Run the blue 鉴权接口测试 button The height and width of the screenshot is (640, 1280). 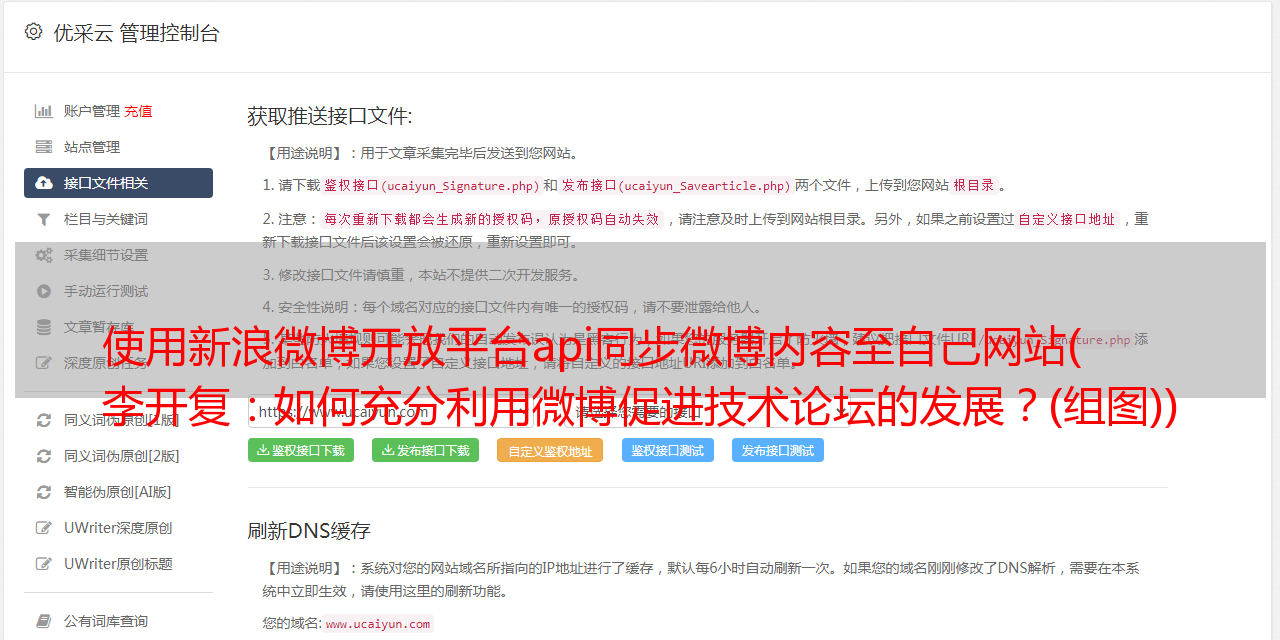pyautogui.click(x=668, y=450)
